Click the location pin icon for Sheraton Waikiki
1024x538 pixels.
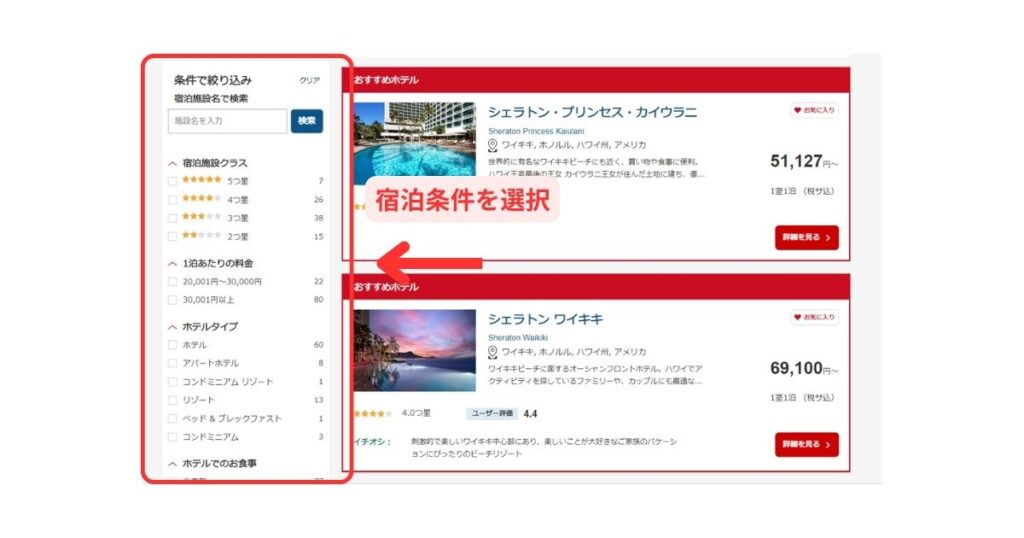click(x=493, y=352)
